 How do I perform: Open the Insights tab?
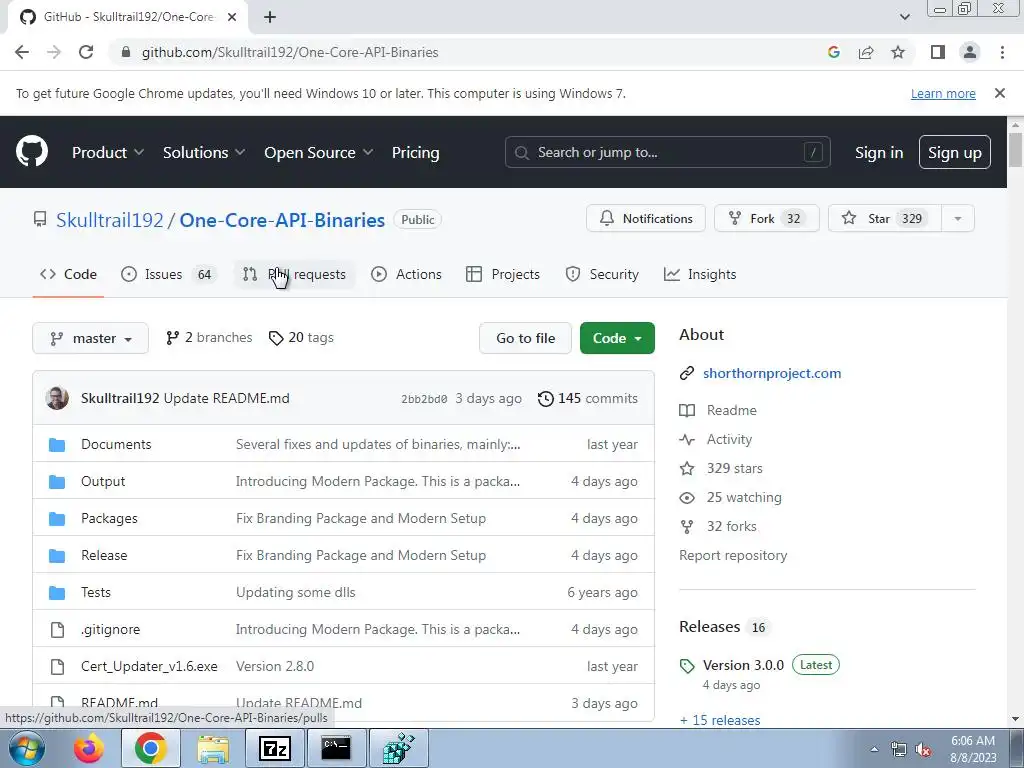(699, 274)
